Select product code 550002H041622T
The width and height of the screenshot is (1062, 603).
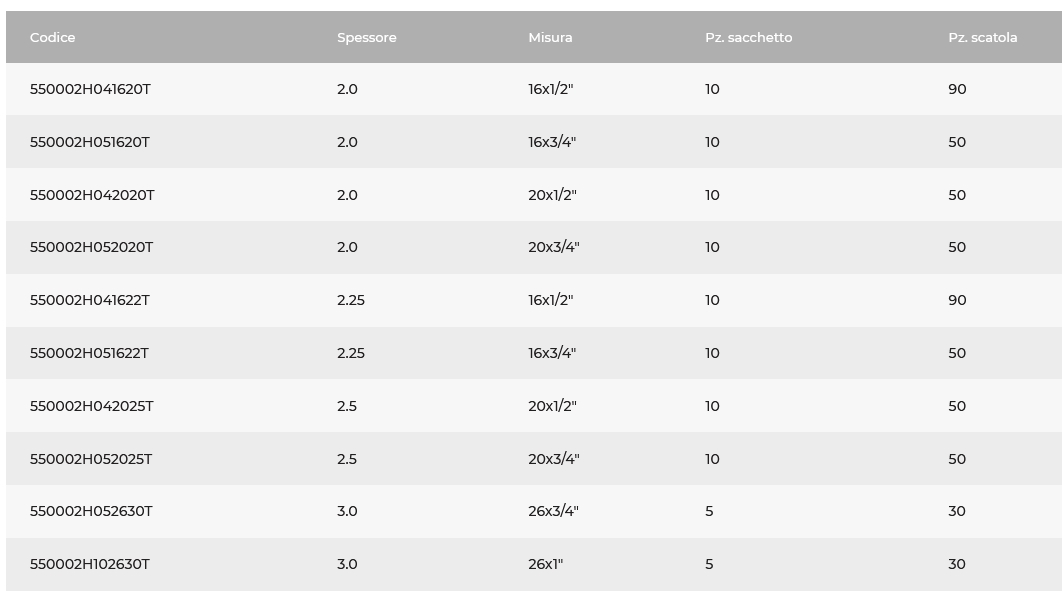click(90, 300)
